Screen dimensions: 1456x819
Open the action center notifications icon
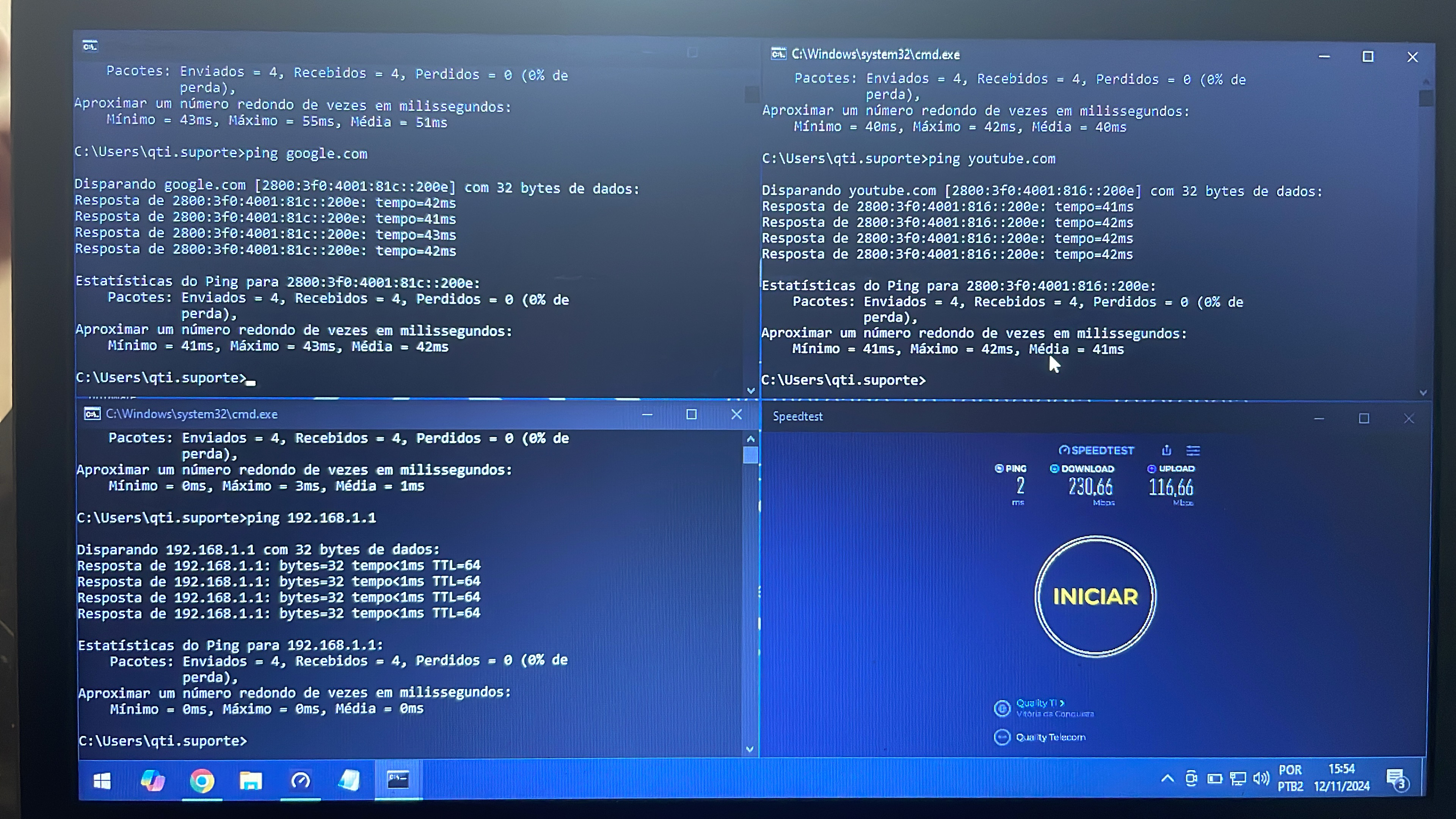pos(1396,779)
